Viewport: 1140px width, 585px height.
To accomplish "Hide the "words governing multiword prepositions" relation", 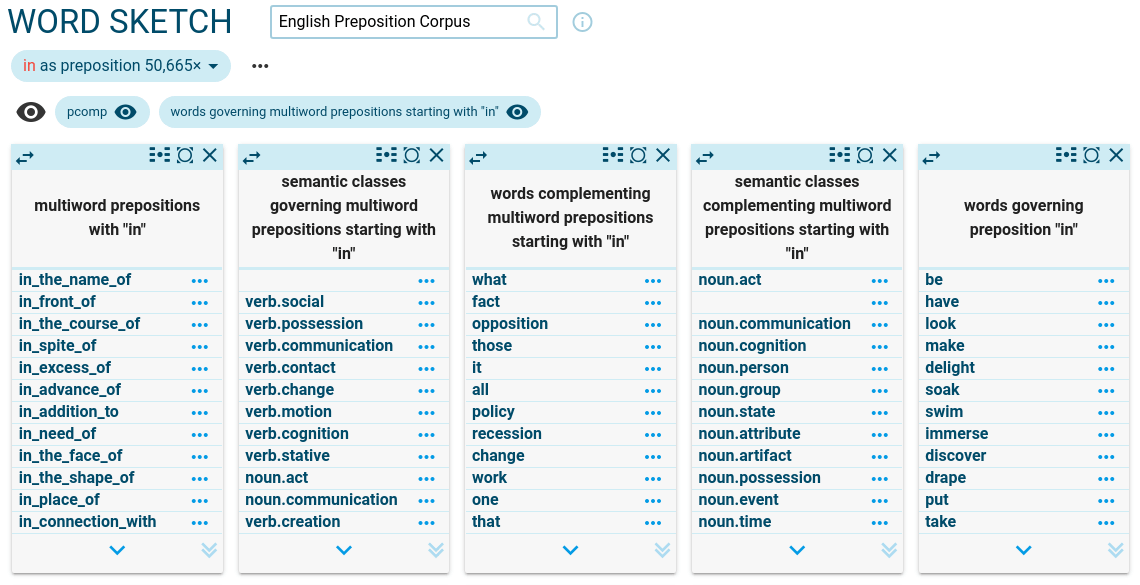I will [x=517, y=112].
